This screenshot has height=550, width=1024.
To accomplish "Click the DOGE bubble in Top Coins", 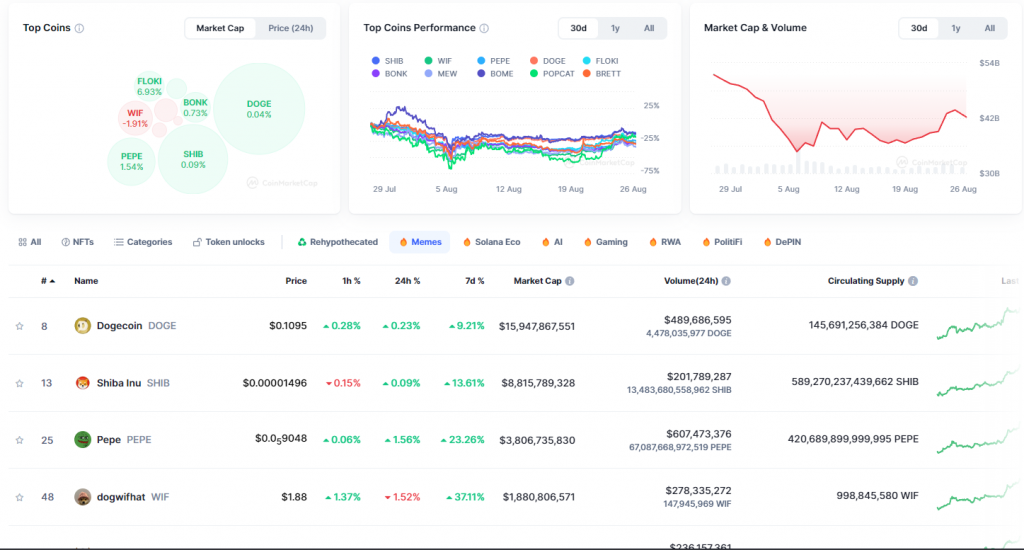I will tap(259, 109).
